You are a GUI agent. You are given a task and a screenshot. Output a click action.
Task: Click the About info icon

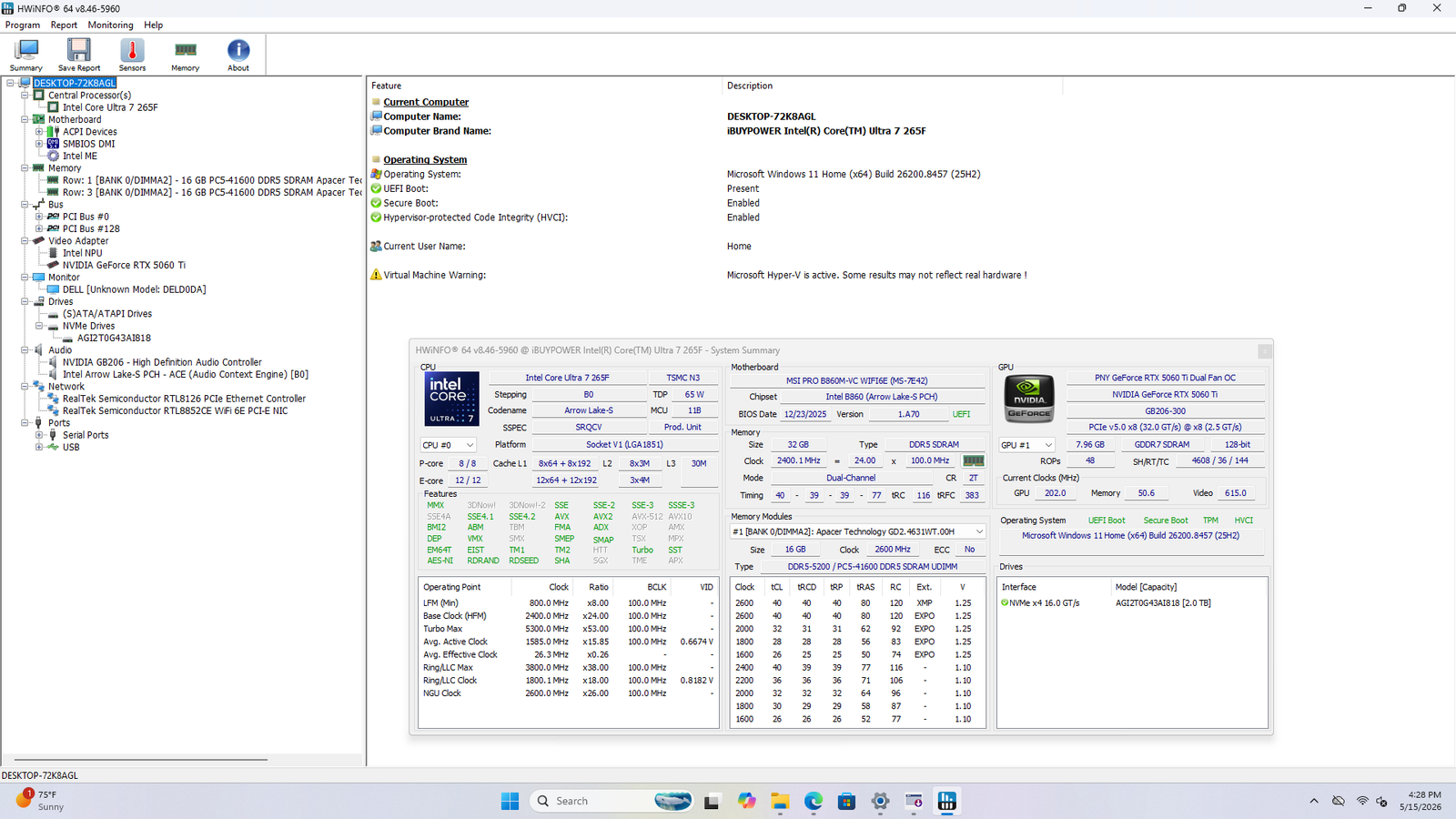coord(238,55)
